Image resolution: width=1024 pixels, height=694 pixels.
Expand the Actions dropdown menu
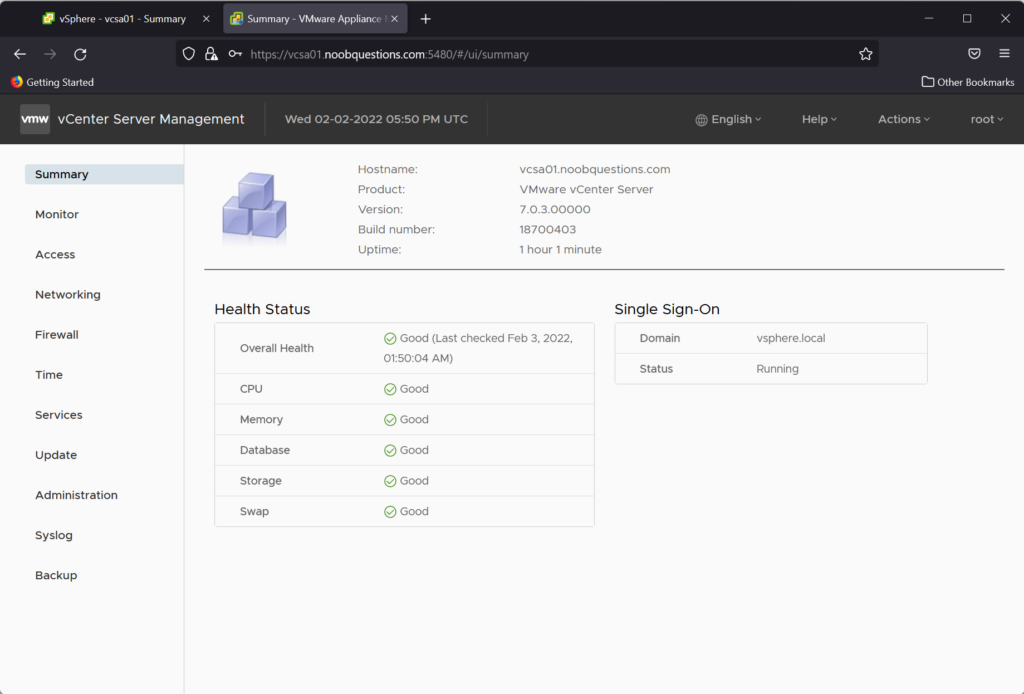[x=904, y=119]
